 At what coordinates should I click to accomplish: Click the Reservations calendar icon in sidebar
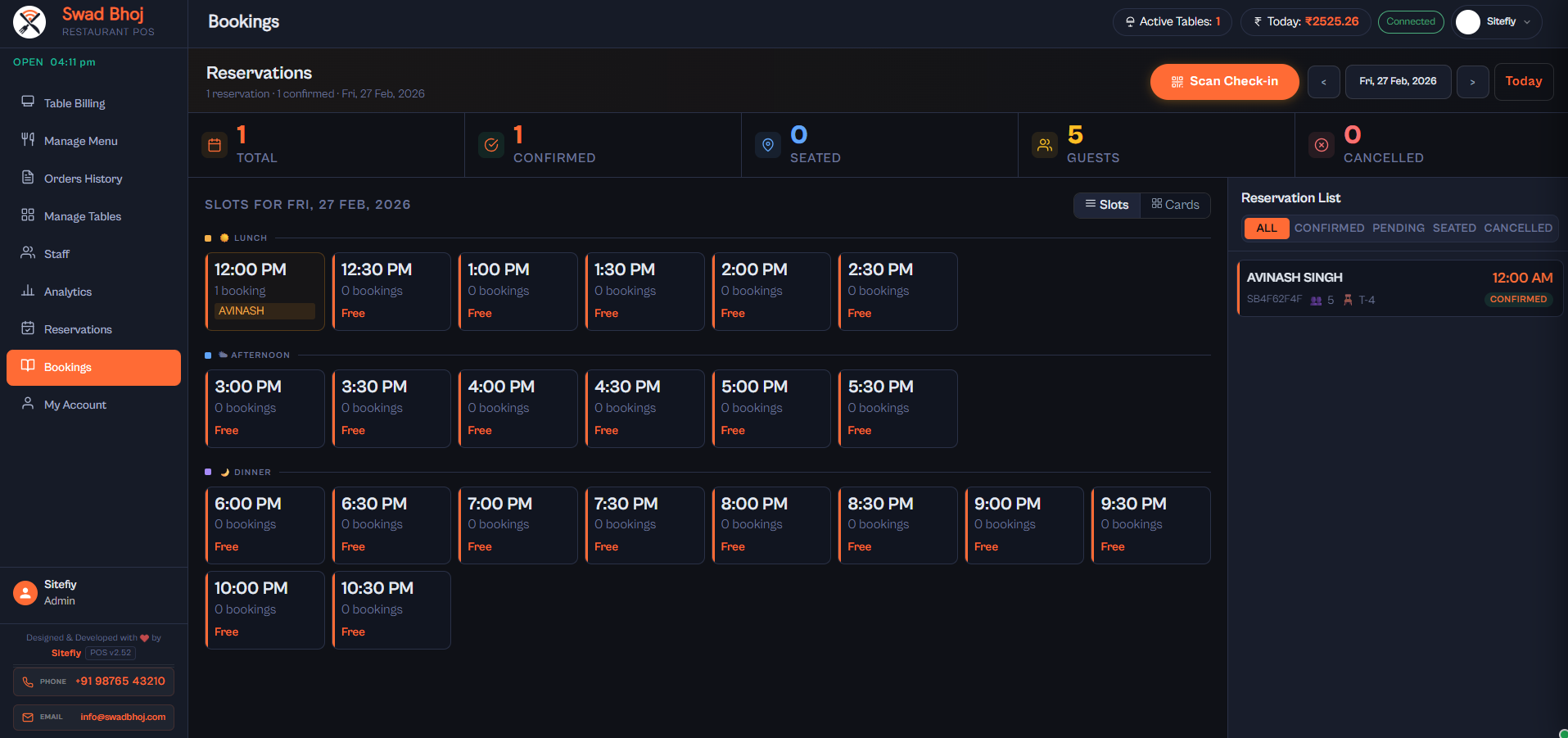pos(28,328)
